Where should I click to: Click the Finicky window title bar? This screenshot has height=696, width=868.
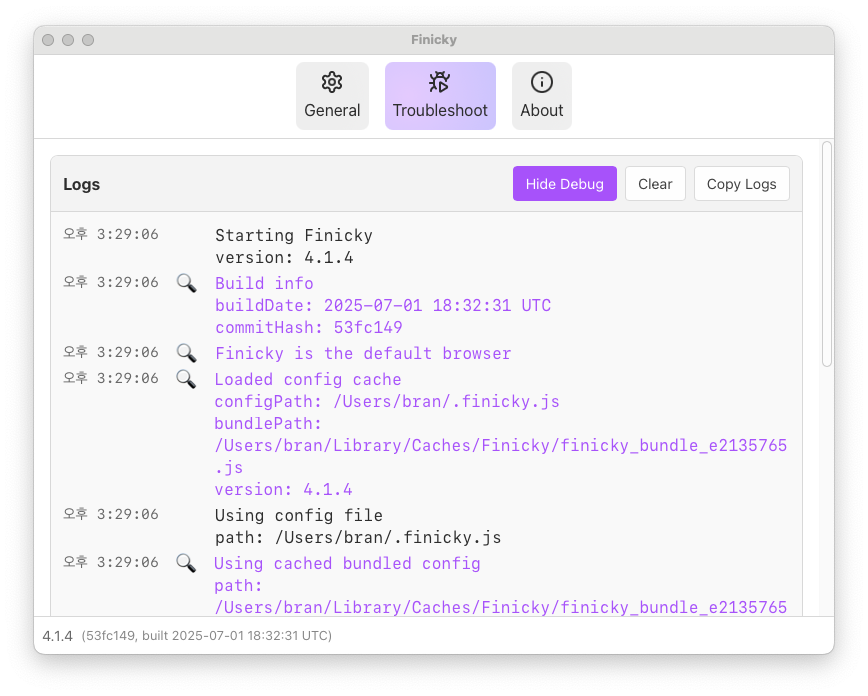[x=434, y=40]
